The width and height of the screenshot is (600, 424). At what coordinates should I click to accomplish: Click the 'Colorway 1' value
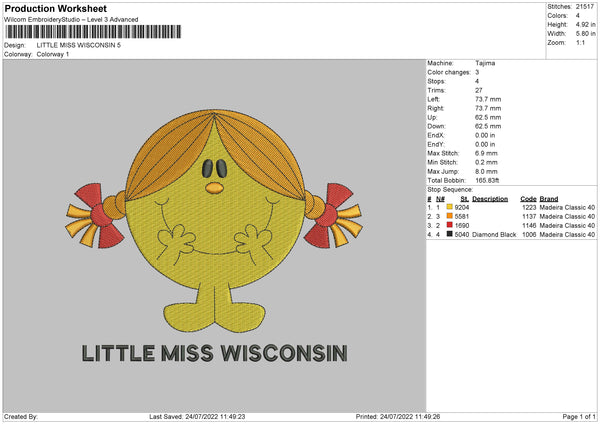pos(53,54)
